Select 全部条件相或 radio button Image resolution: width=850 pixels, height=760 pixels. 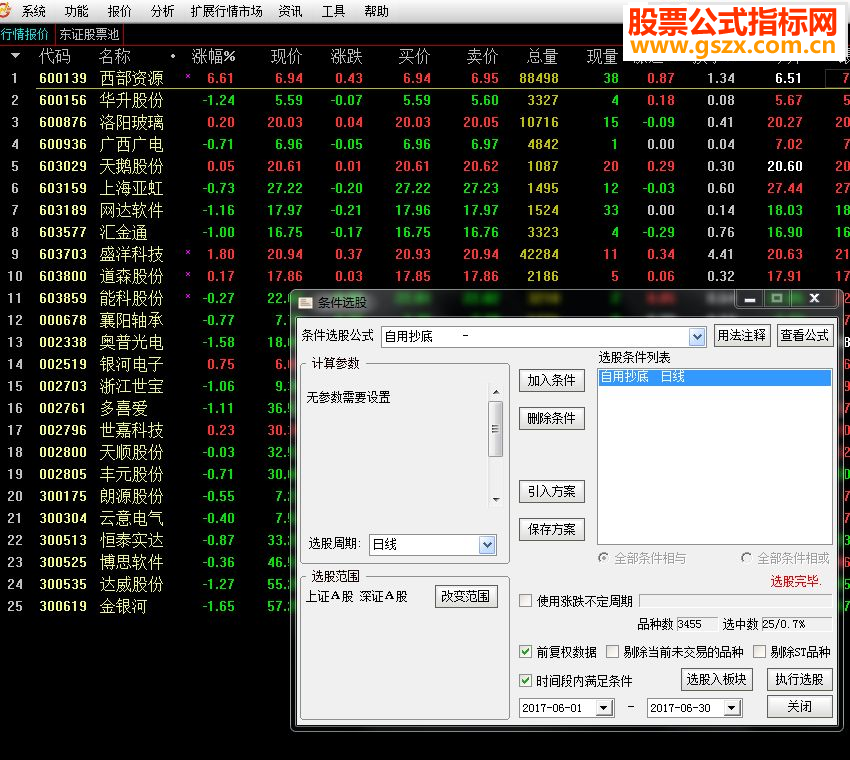click(746, 558)
